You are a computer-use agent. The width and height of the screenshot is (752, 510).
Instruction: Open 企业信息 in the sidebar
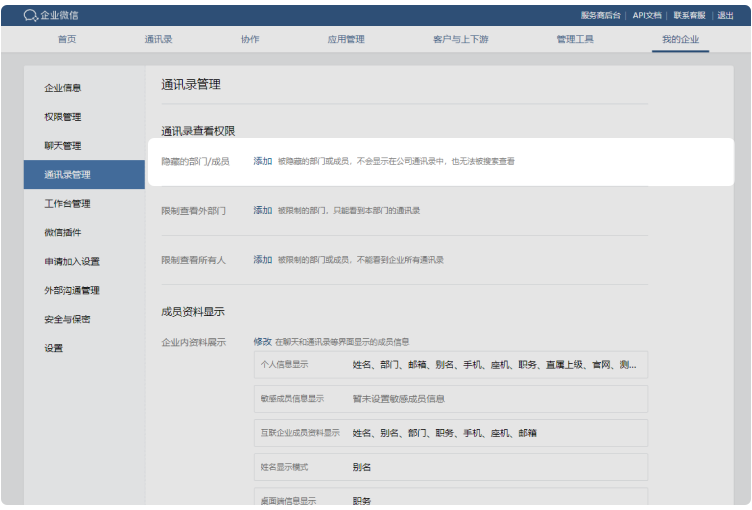(x=63, y=88)
